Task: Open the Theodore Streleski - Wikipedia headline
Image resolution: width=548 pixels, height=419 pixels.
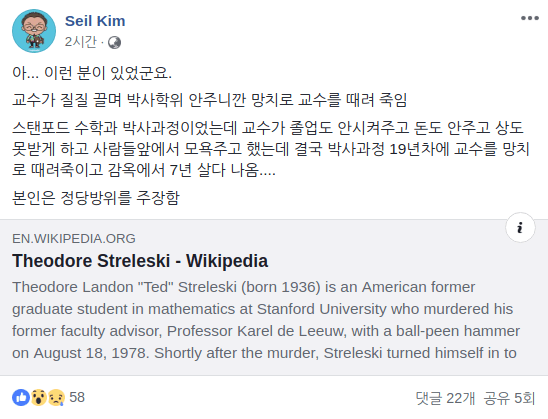Action: click(x=140, y=261)
